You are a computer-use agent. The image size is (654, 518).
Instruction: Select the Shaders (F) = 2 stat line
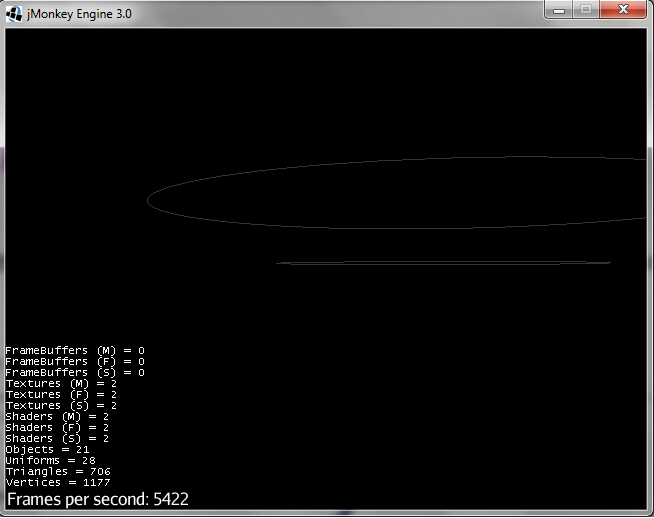pos(57,428)
